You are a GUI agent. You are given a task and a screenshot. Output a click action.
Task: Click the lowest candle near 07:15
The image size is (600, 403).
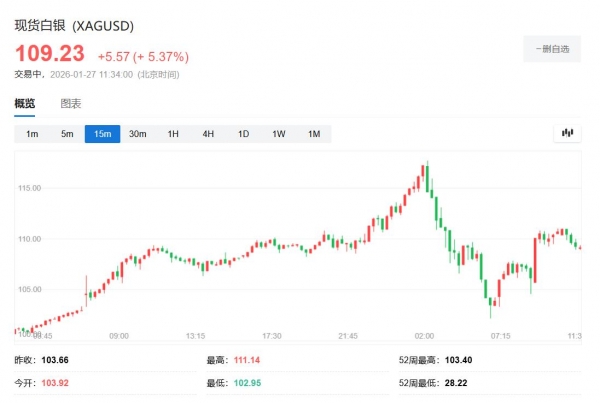(x=491, y=305)
